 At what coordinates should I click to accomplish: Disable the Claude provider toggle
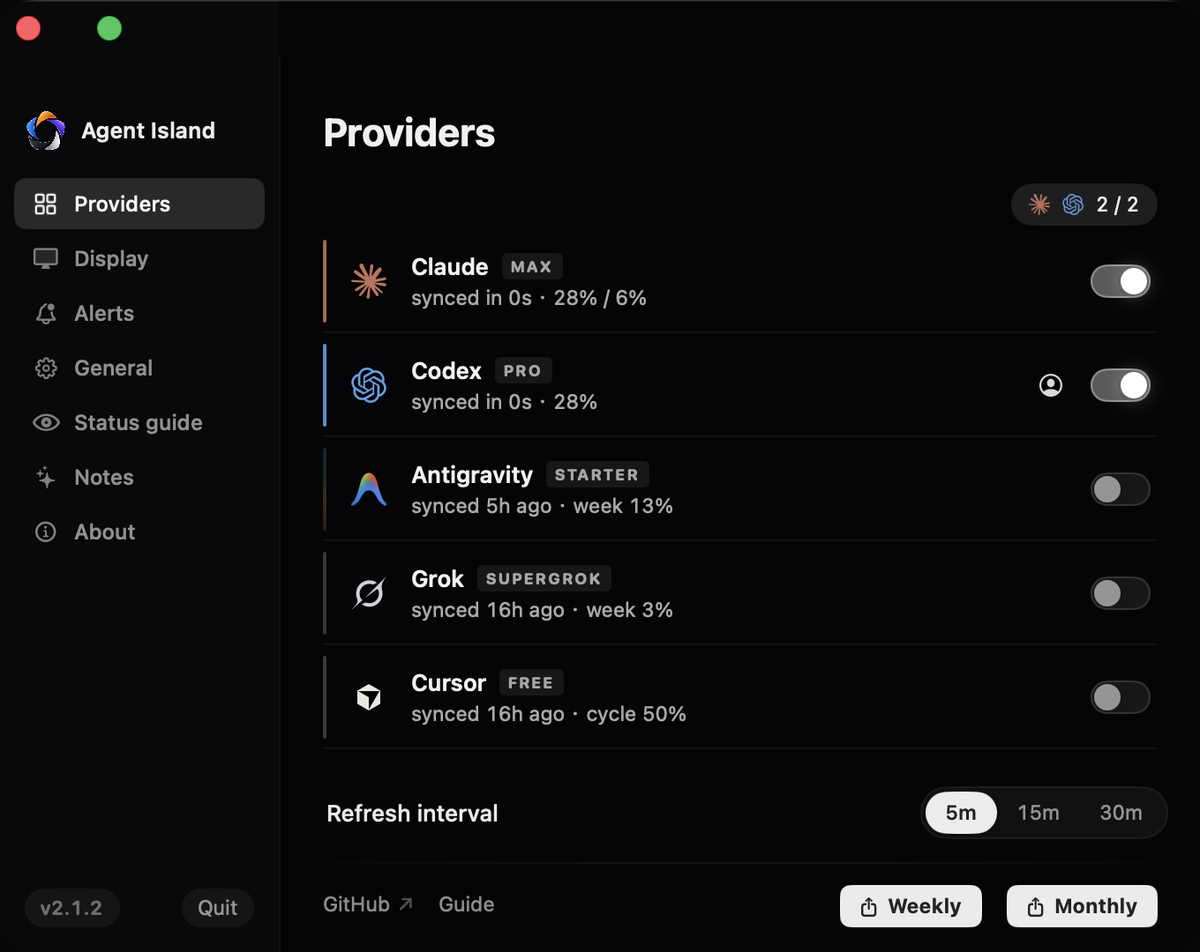pos(1120,282)
